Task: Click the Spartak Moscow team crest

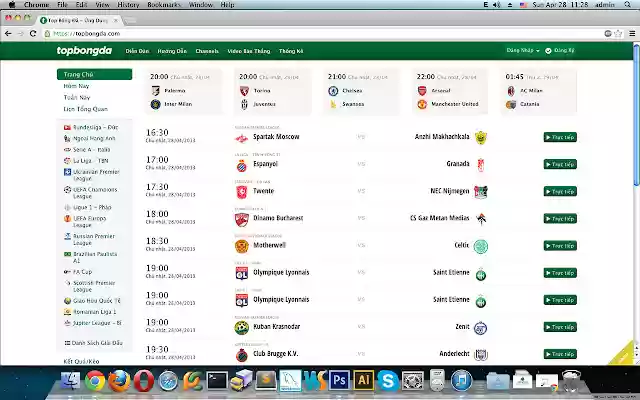Action: pos(242,138)
